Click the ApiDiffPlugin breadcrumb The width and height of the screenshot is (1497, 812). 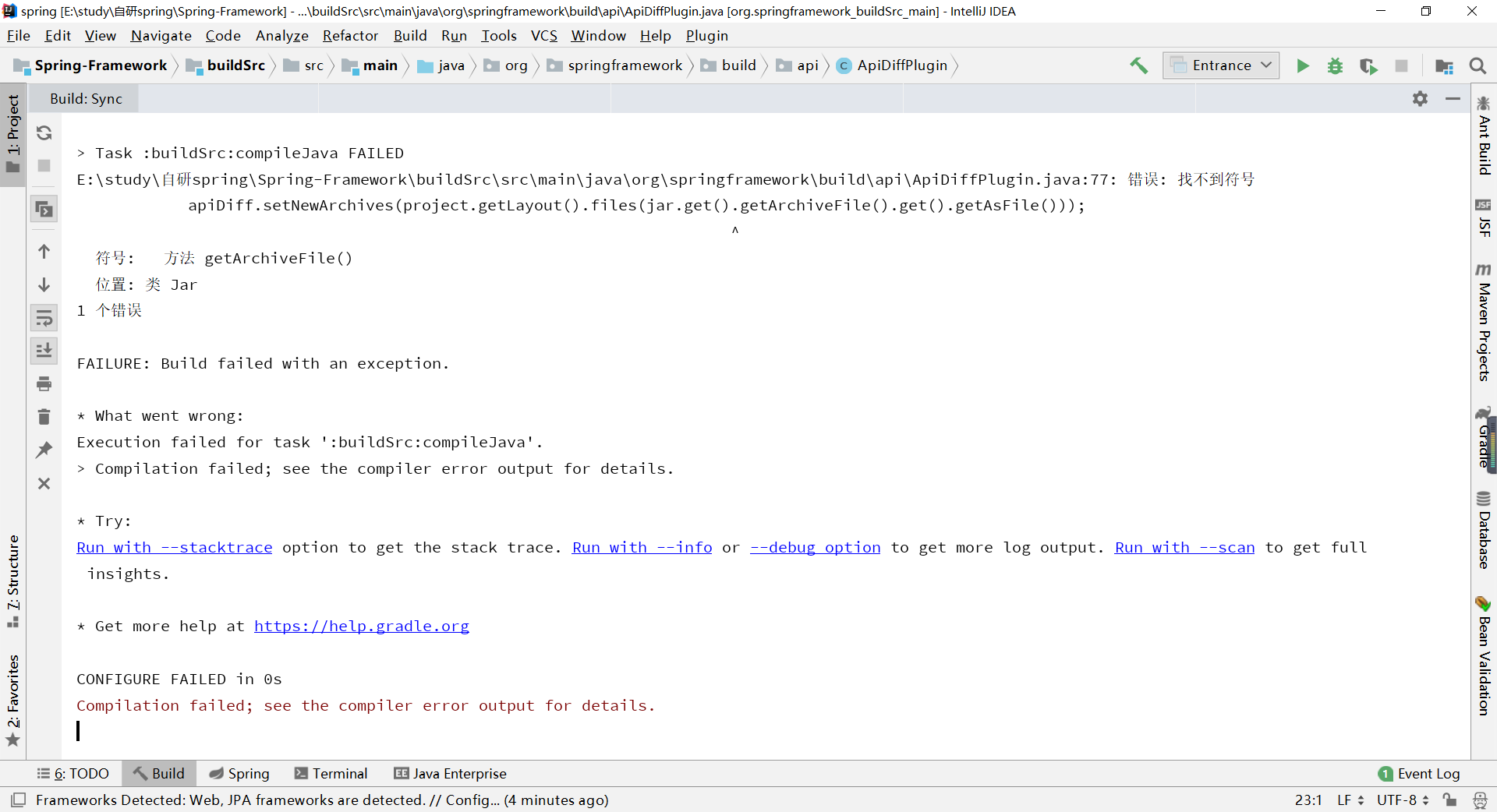coord(892,65)
